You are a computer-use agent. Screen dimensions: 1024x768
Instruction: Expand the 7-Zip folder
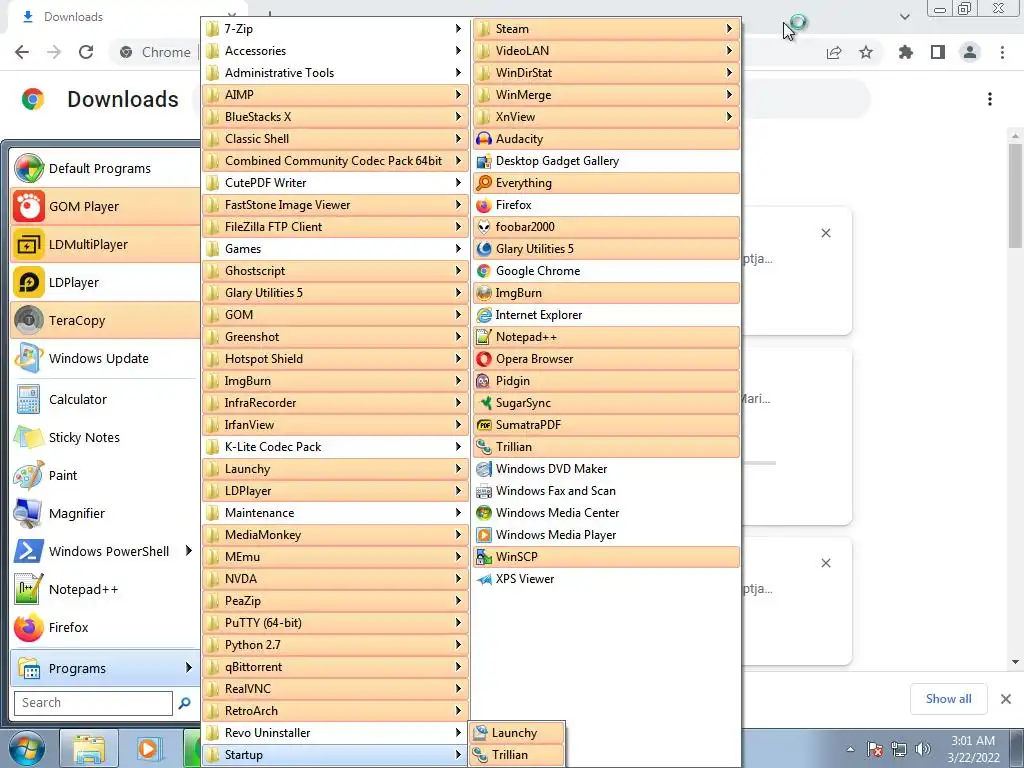pyautogui.click(x=336, y=29)
